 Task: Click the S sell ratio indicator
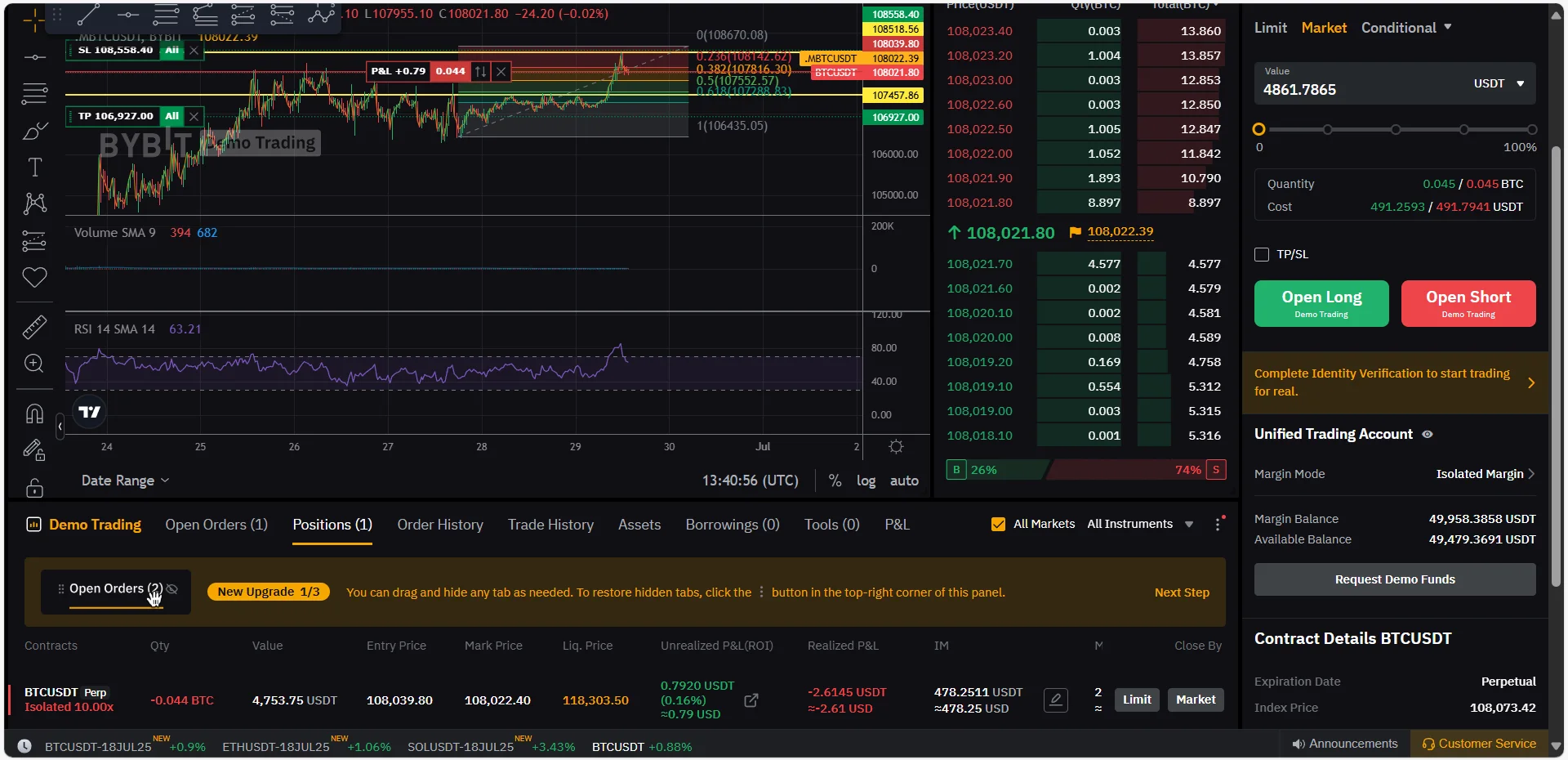pyautogui.click(x=1216, y=470)
